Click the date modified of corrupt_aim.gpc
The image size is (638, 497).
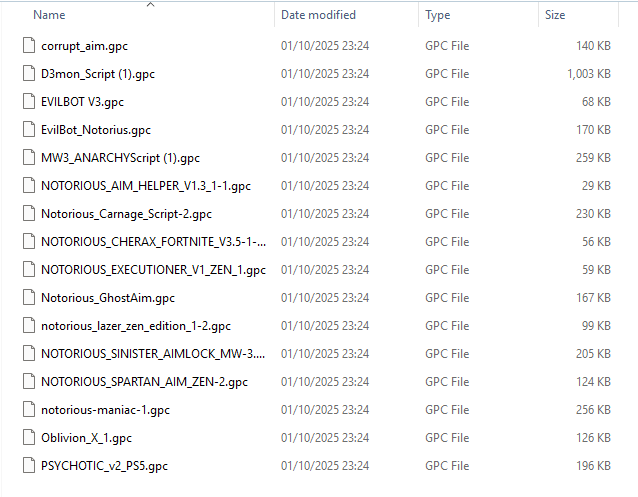pos(325,46)
